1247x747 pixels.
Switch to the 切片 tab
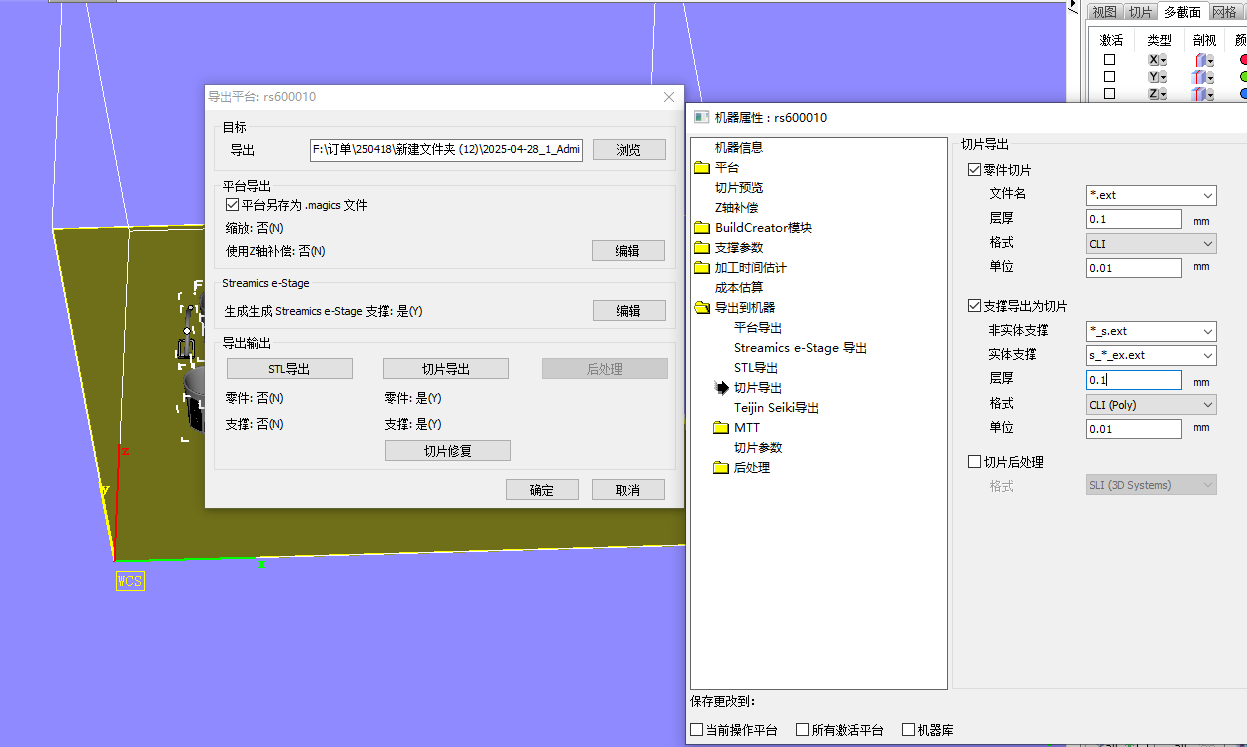[1140, 12]
